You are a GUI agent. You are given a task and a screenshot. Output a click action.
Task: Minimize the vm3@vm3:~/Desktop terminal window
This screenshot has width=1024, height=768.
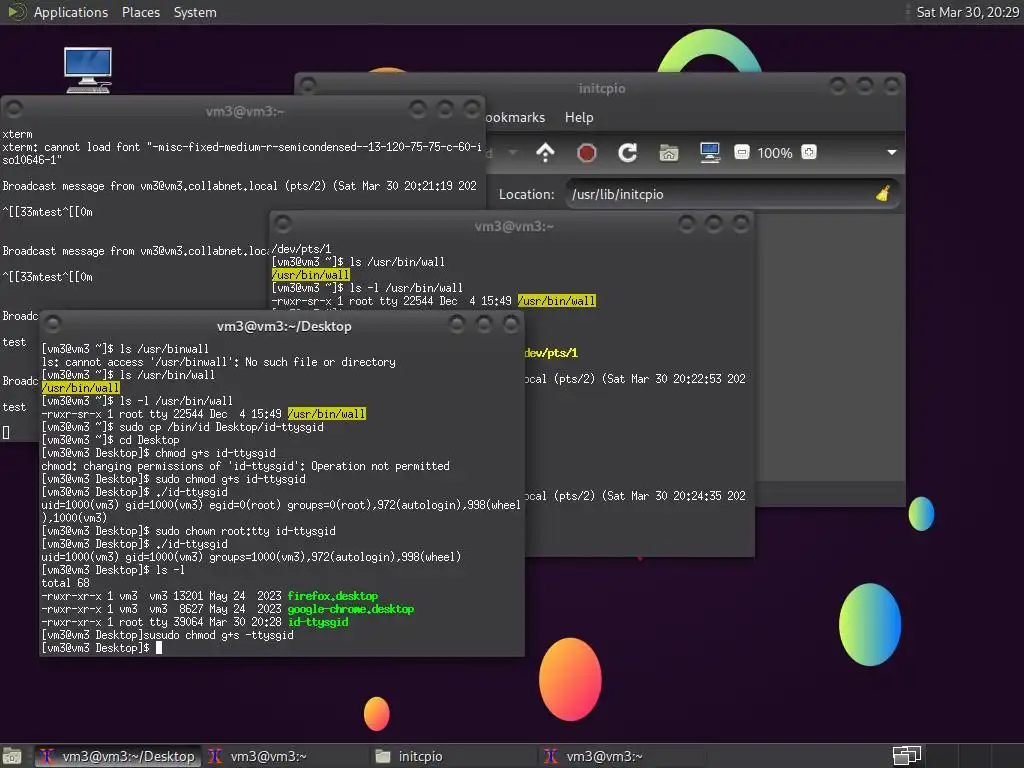[457, 324]
